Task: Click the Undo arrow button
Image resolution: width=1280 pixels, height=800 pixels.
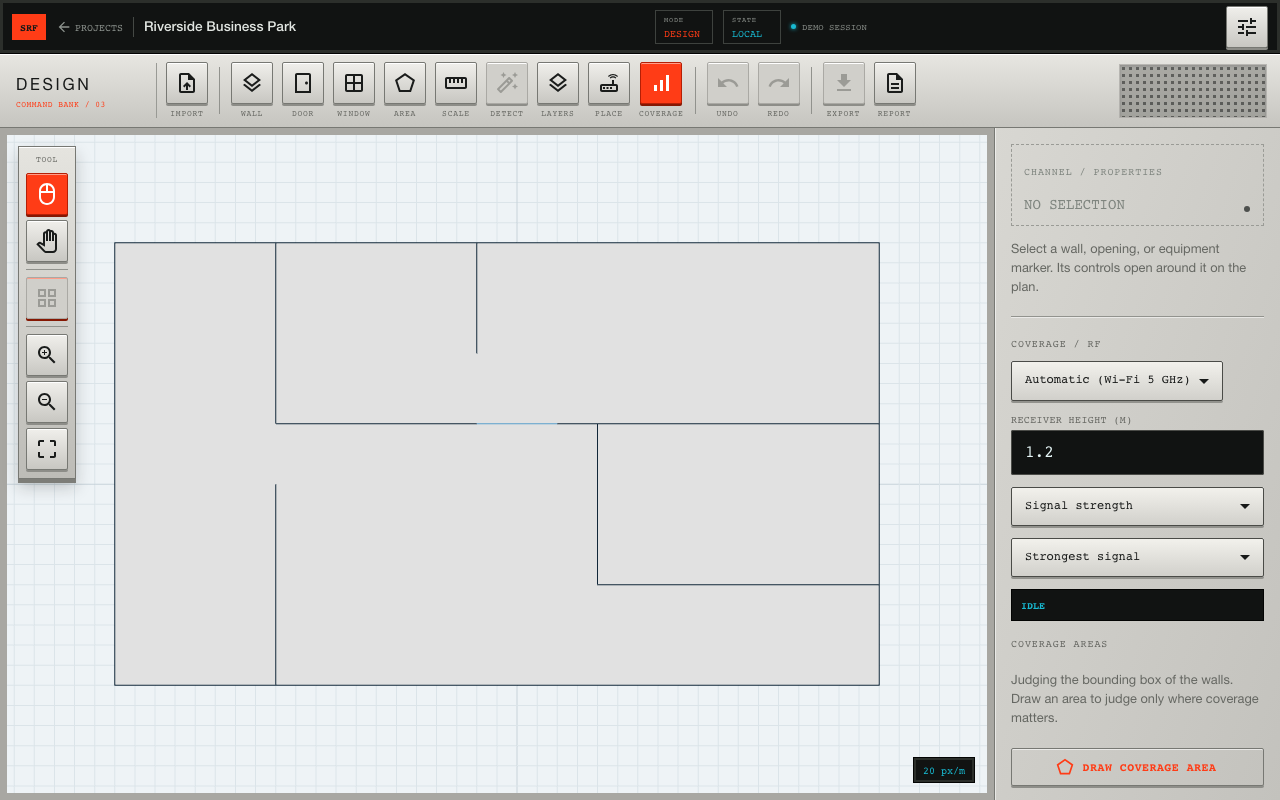Action: [x=728, y=84]
